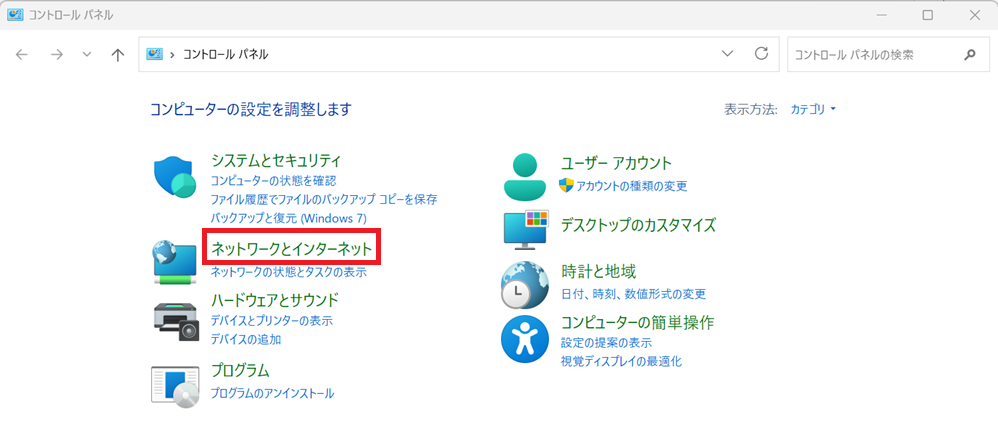
Task: Select コントロール パネル breadcrumb in address bar
Action: coord(225,55)
